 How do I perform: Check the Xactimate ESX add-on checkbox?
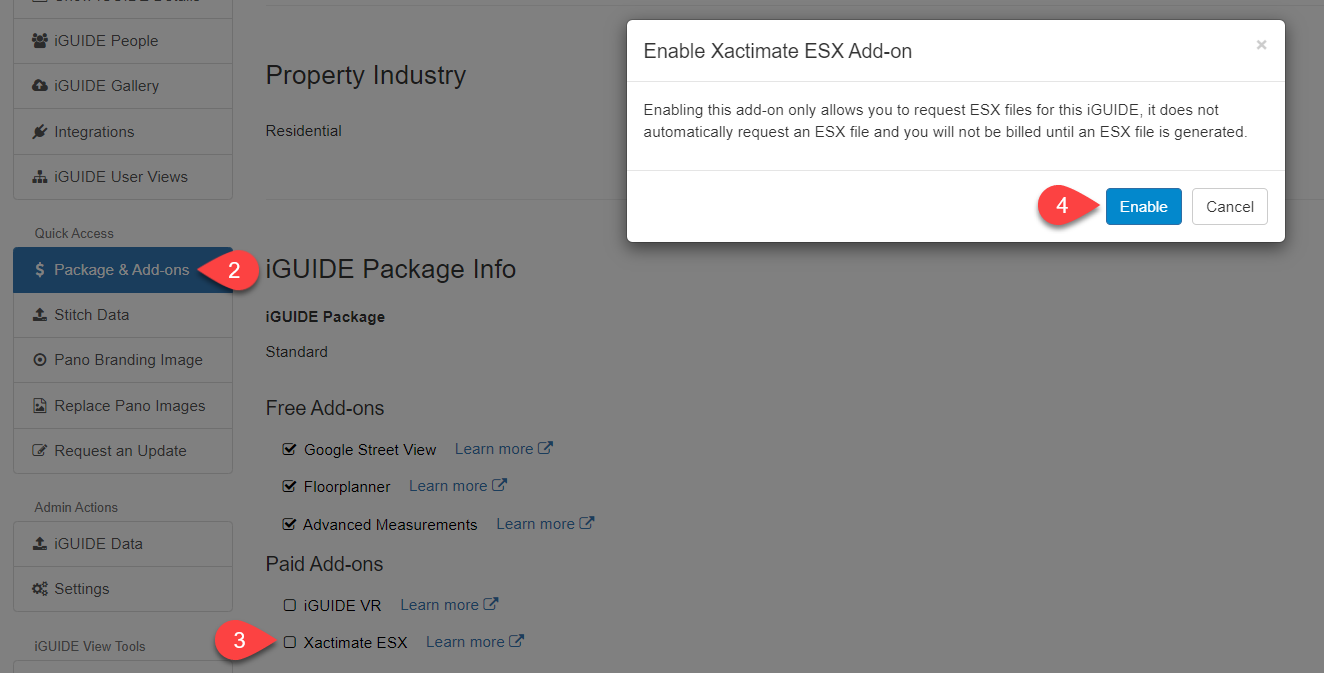(x=290, y=642)
